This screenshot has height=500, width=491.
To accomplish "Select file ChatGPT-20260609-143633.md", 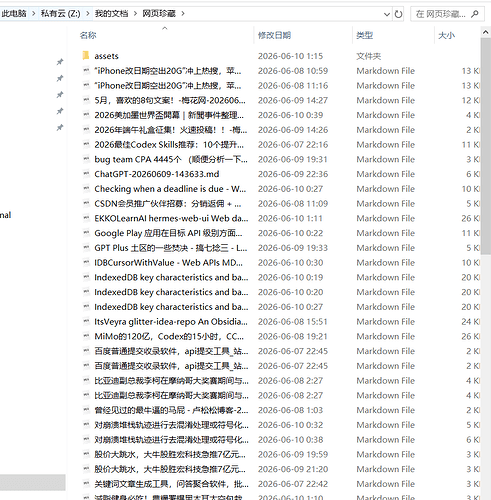I will coord(157,174).
